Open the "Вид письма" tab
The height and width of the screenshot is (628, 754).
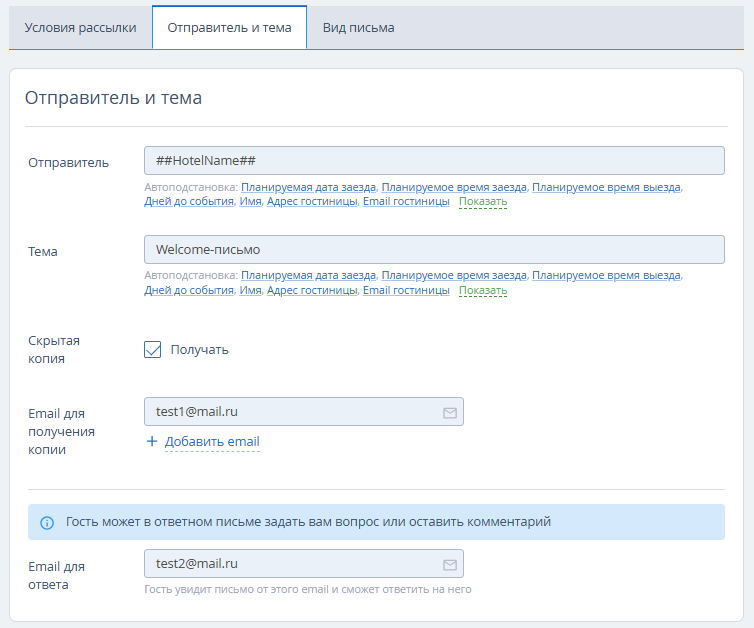tap(358, 28)
